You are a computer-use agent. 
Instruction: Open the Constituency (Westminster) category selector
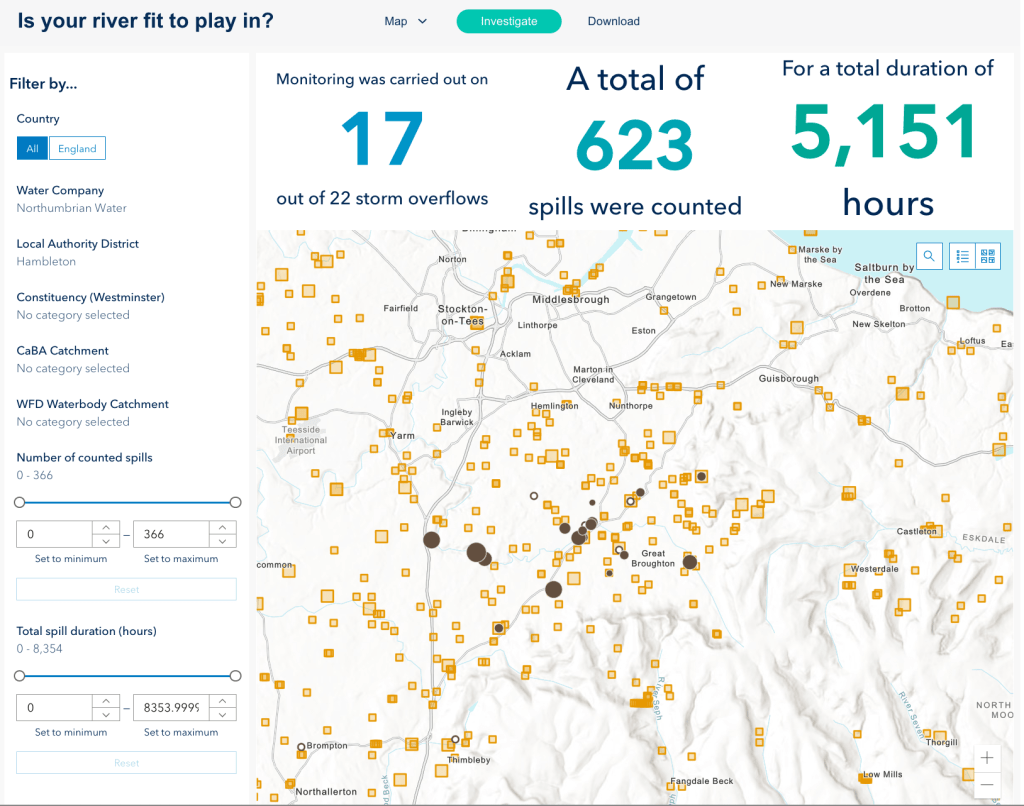pyautogui.click(x=73, y=315)
